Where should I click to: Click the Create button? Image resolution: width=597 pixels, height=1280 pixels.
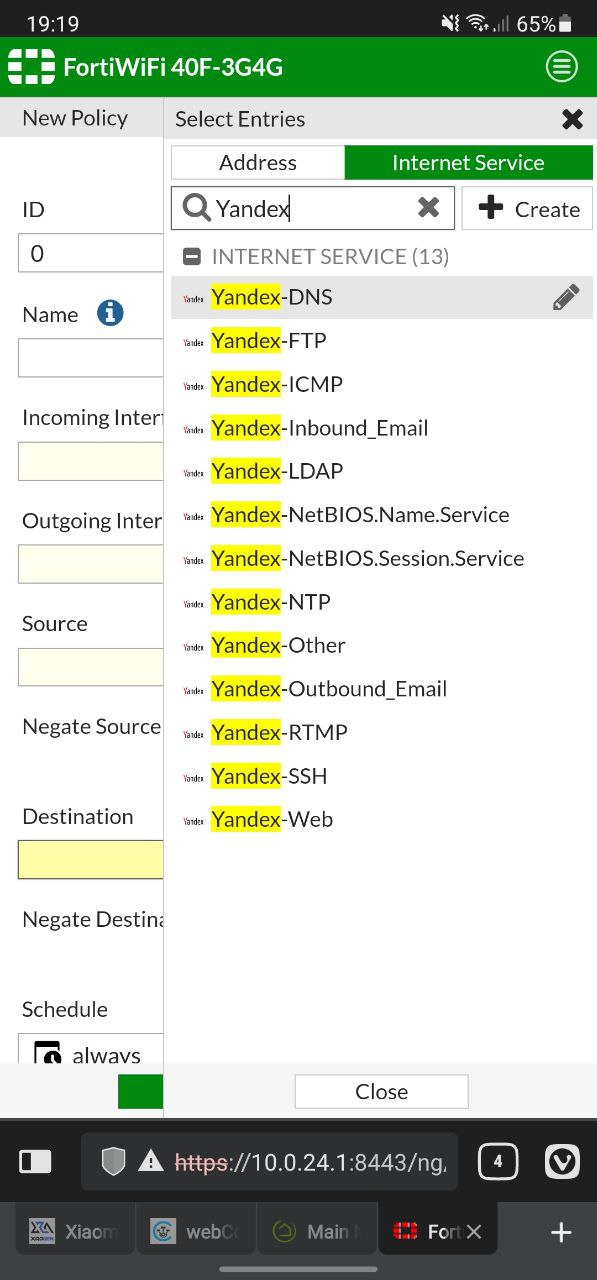(527, 208)
